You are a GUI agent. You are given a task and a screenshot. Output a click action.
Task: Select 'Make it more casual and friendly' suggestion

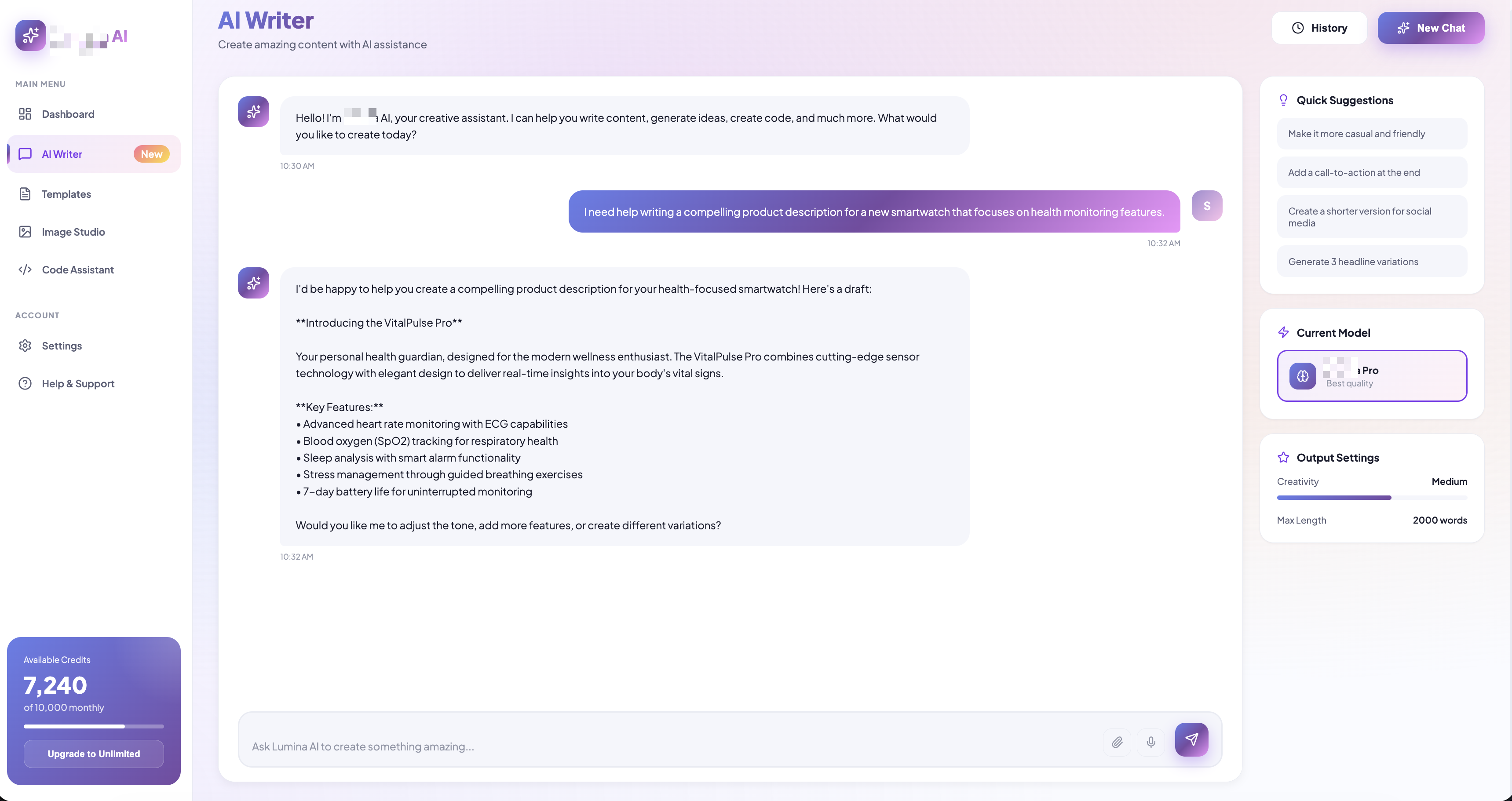pyautogui.click(x=1372, y=134)
